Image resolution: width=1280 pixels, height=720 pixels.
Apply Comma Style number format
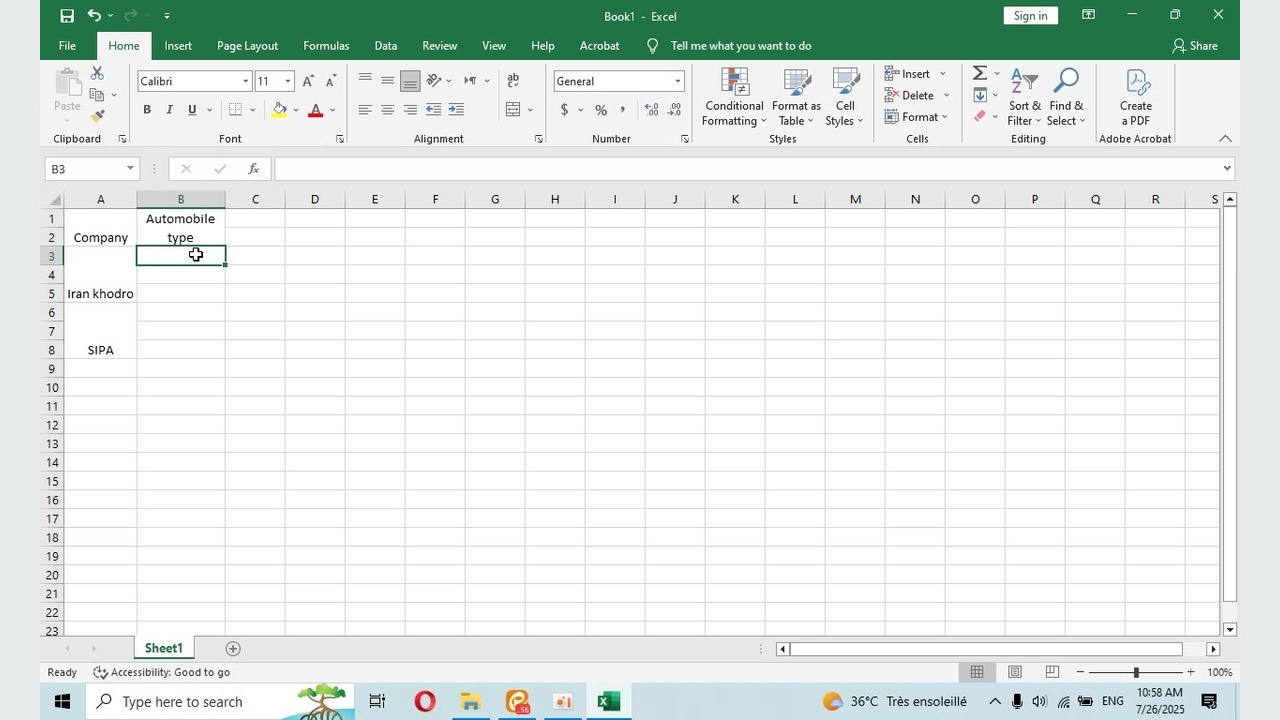click(623, 110)
